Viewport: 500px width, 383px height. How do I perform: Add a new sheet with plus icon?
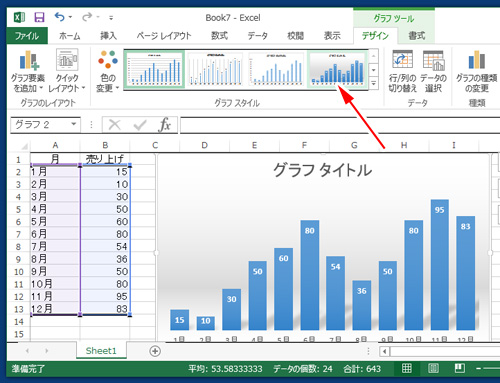(x=155, y=351)
